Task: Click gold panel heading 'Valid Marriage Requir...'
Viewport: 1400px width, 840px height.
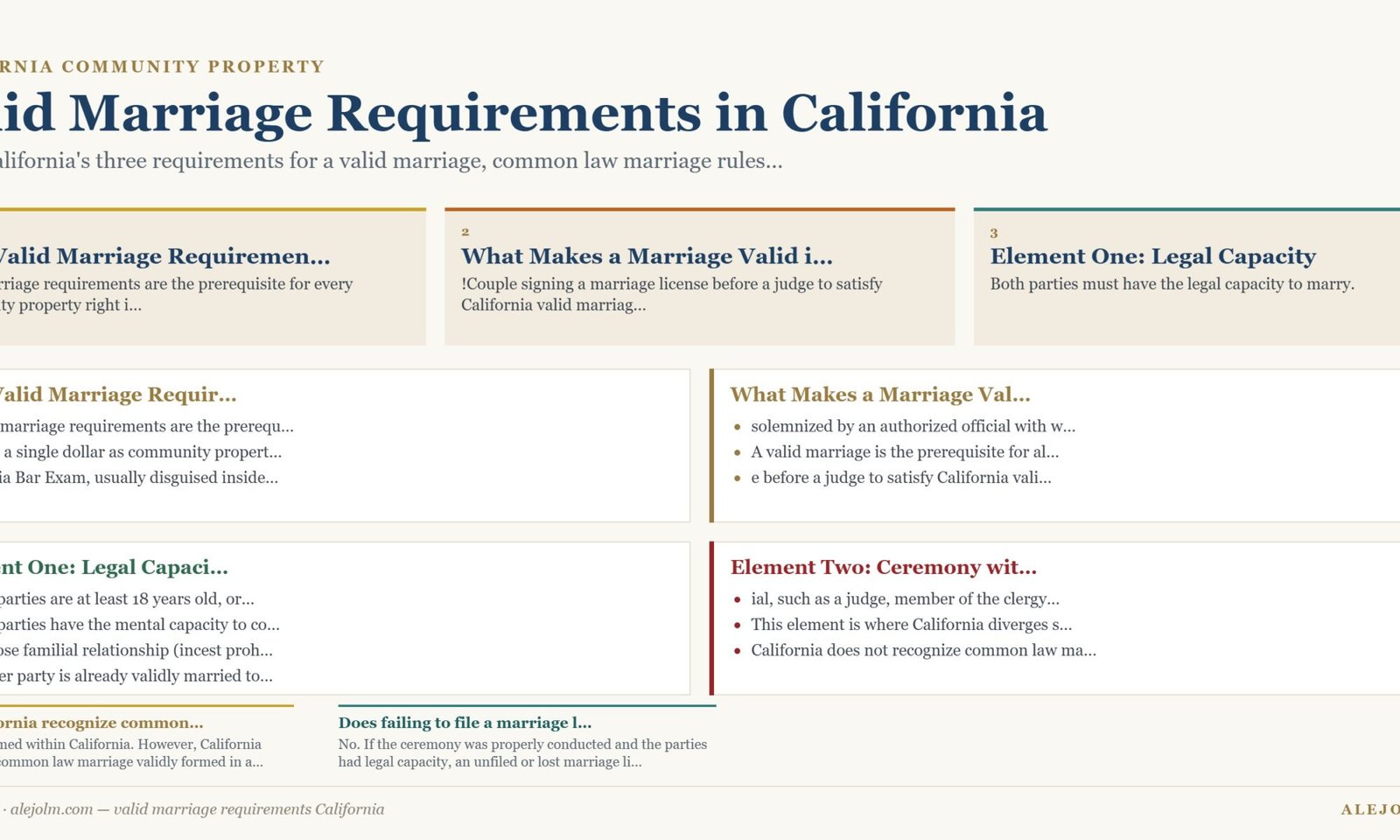Action: coord(118,395)
